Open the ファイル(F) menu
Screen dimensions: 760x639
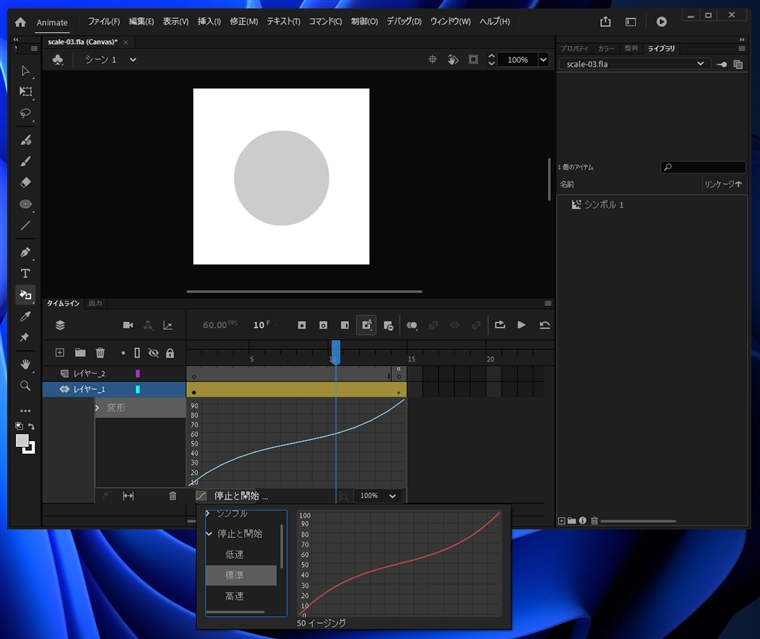coord(103,22)
